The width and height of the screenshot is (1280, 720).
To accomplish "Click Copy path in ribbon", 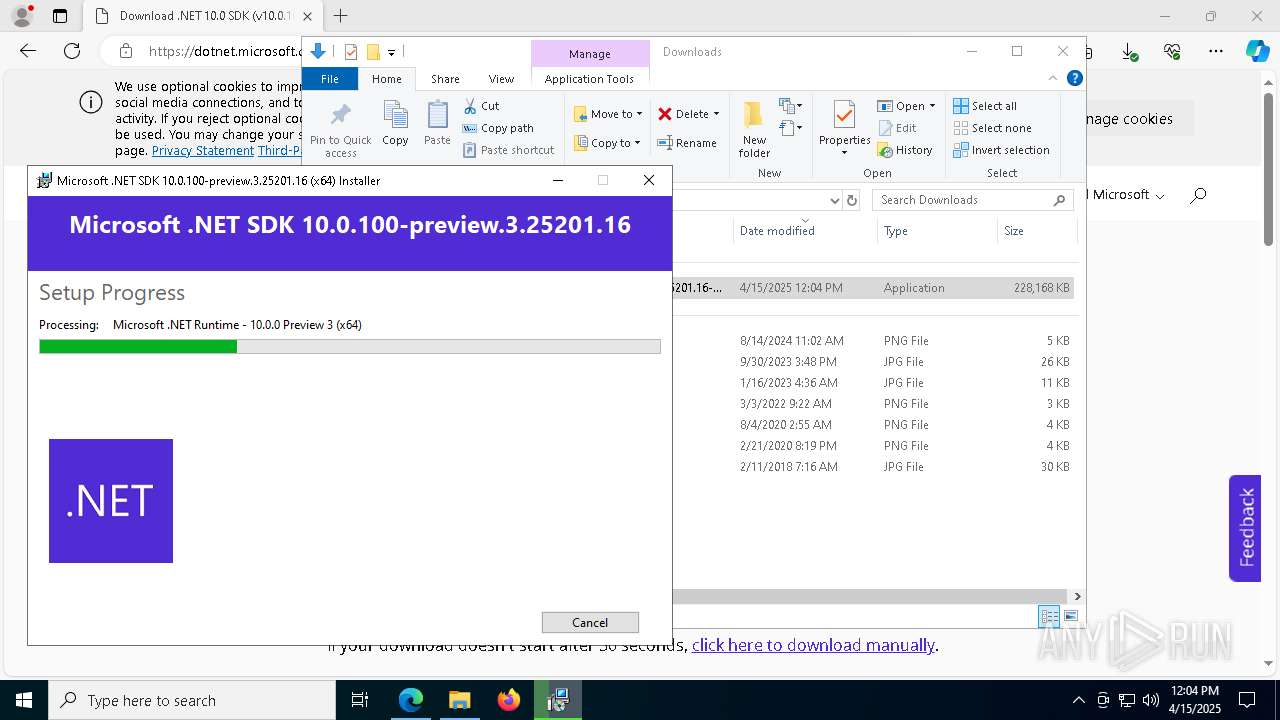I will 498,128.
